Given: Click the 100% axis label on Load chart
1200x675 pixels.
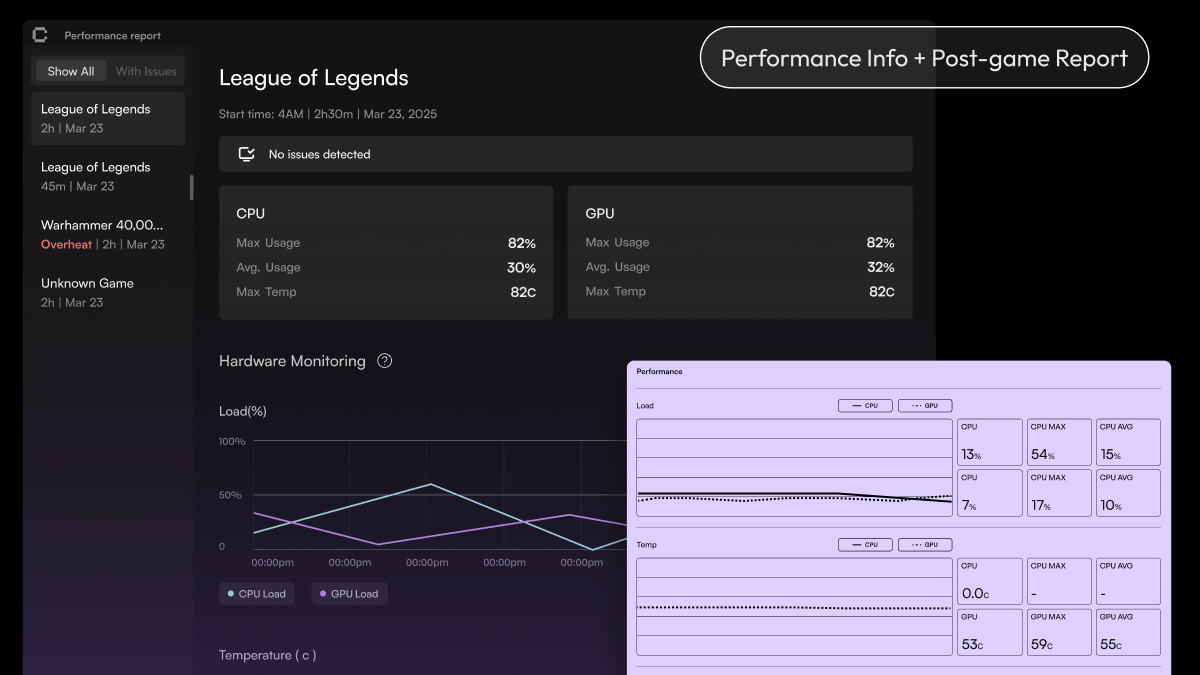Looking at the screenshot, I should tap(232, 441).
